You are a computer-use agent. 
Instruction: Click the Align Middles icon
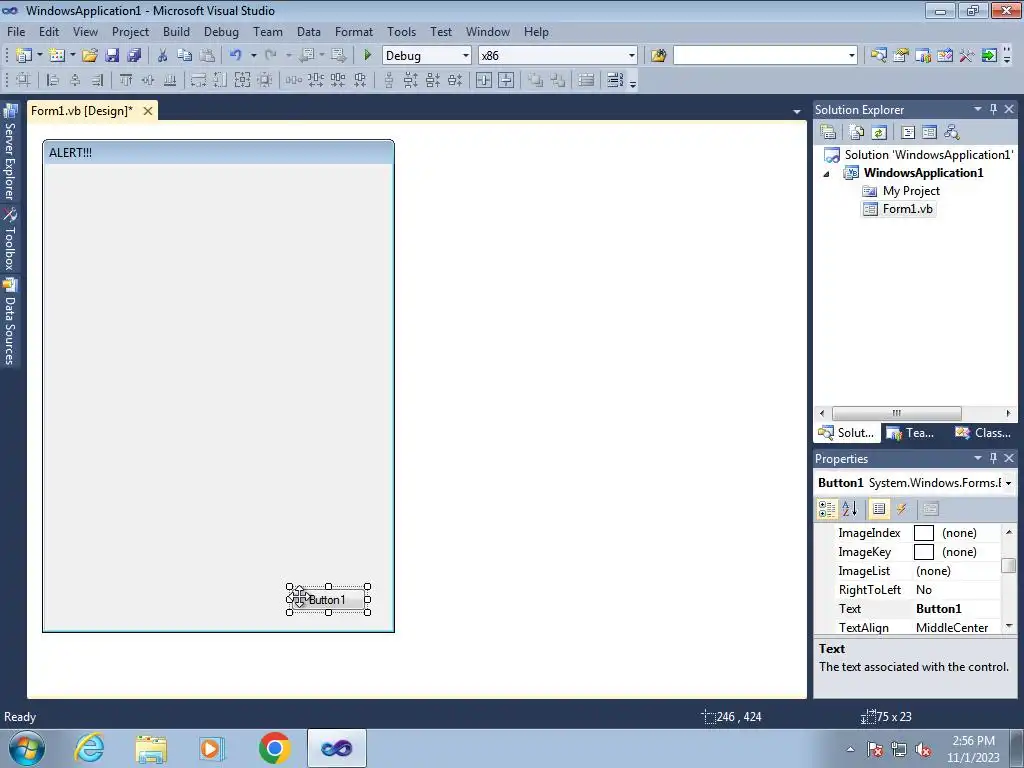[x=148, y=80]
